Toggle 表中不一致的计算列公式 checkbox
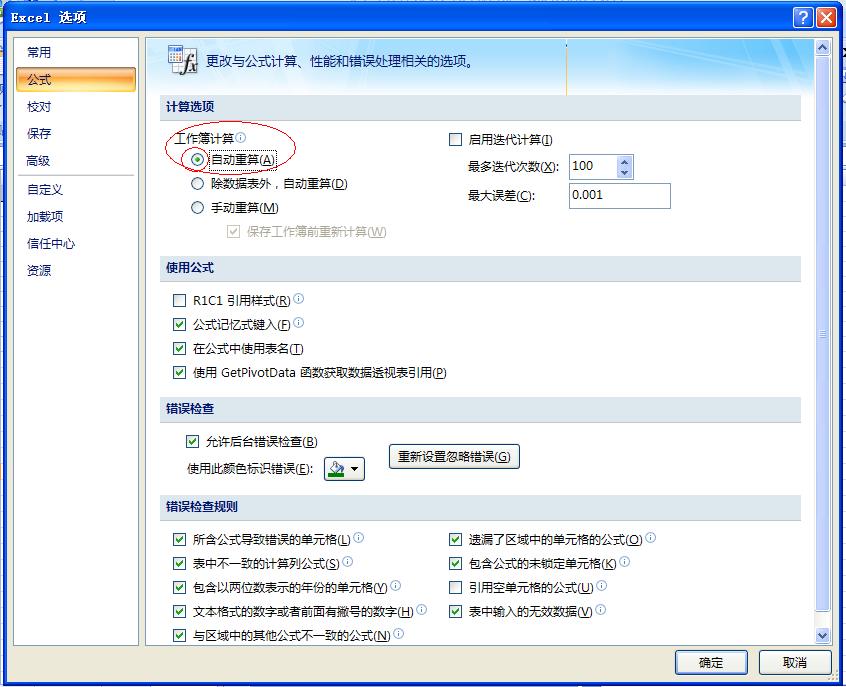Screen dimensions: 846x687 (179, 563)
